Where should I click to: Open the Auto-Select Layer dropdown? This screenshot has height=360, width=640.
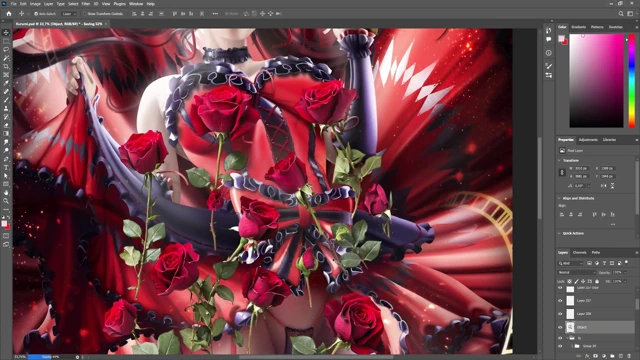pyautogui.click(x=69, y=14)
